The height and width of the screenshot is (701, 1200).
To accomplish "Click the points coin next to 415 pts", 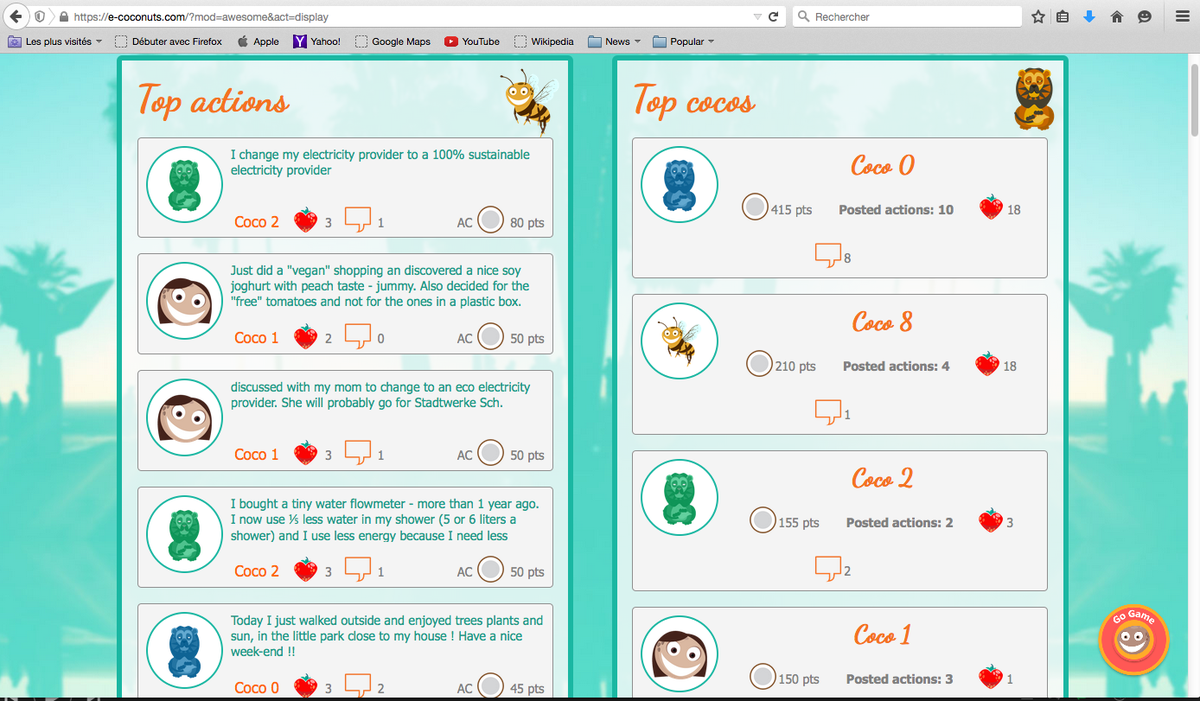I will tap(756, 207).
